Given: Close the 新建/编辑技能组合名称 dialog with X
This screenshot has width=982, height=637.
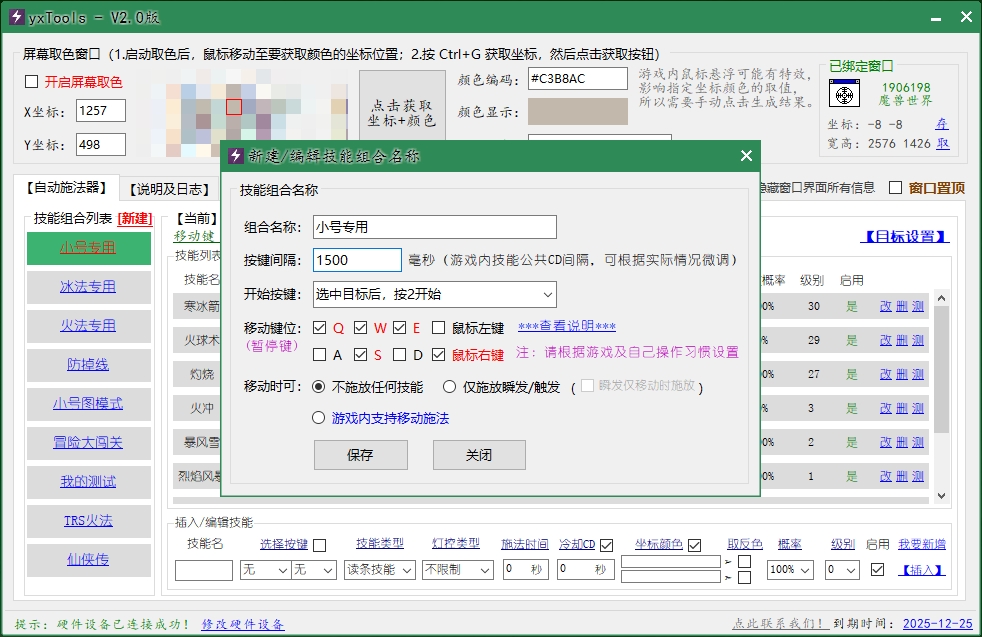Looking at the screenshot, I should [x=745, y=156].
